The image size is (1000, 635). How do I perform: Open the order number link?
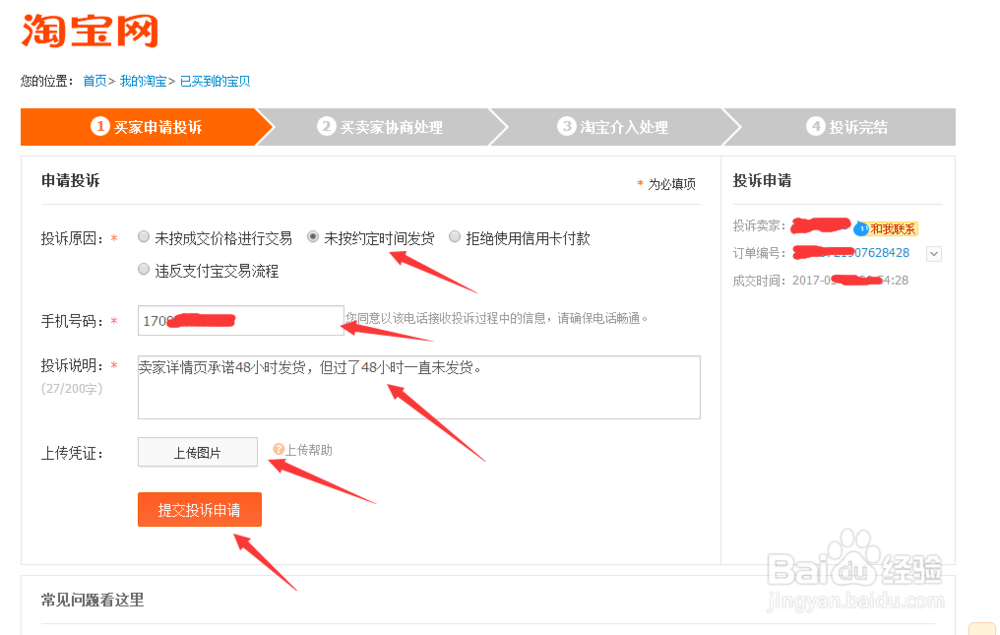point(851,252)
